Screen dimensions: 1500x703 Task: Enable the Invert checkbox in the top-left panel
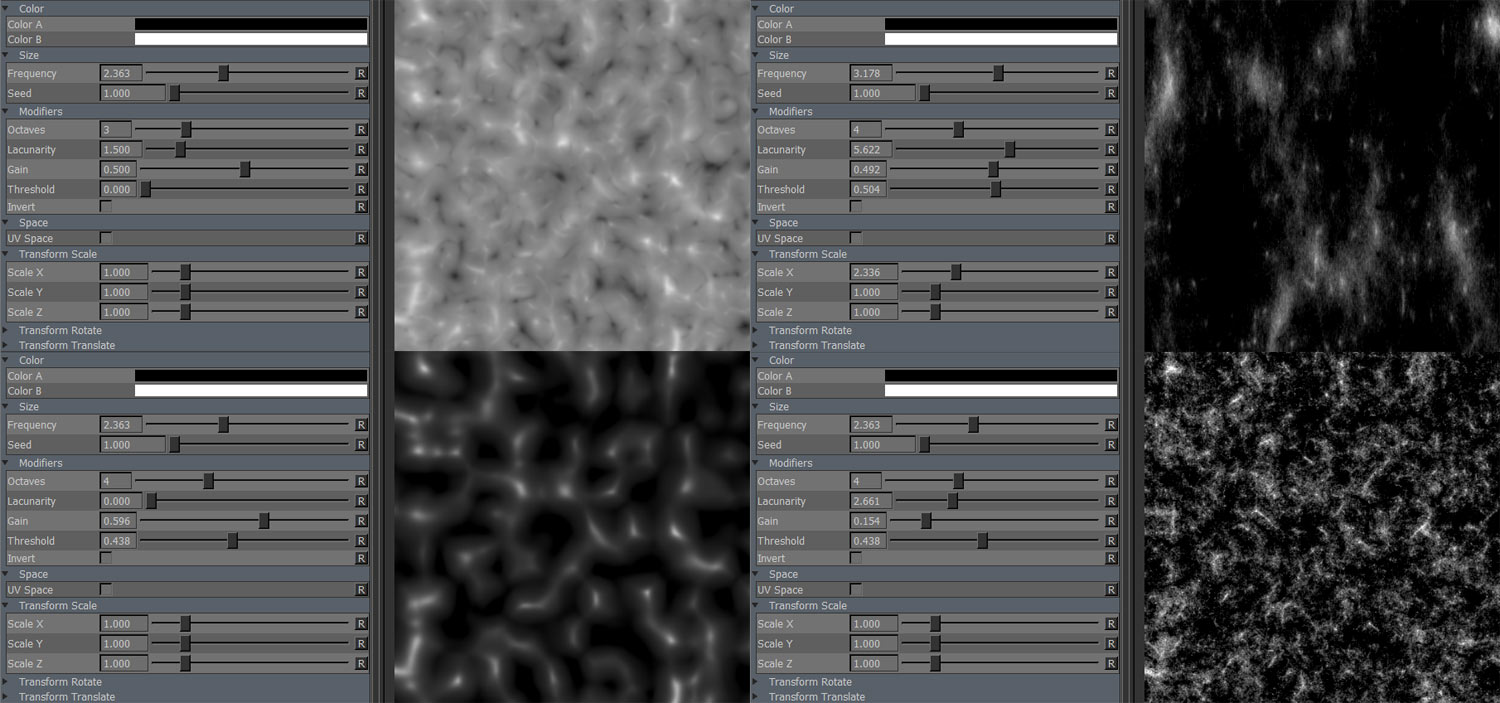click(x=106, y=207)
